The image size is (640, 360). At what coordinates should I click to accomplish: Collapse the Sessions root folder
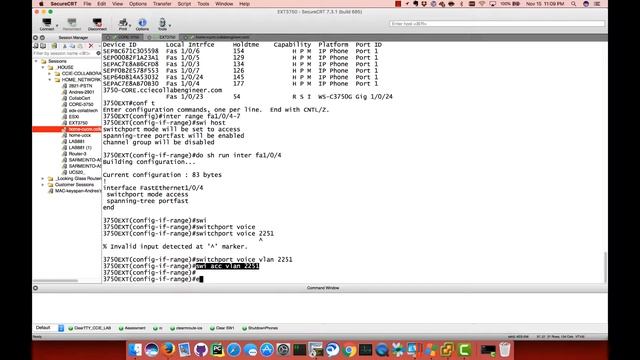coord(36,61)
